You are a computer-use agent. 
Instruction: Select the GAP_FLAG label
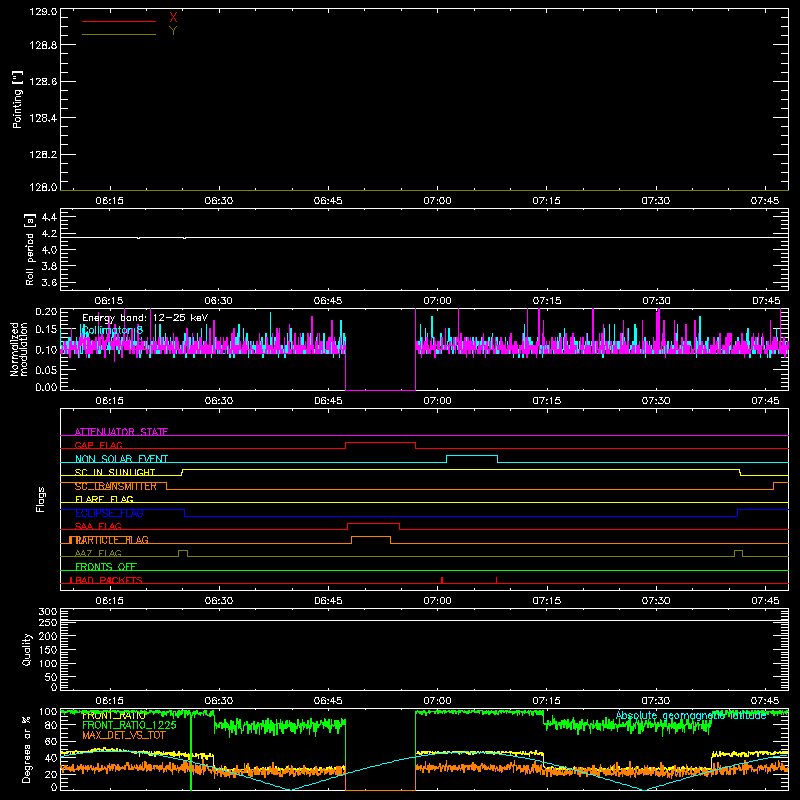click(98, 445)
